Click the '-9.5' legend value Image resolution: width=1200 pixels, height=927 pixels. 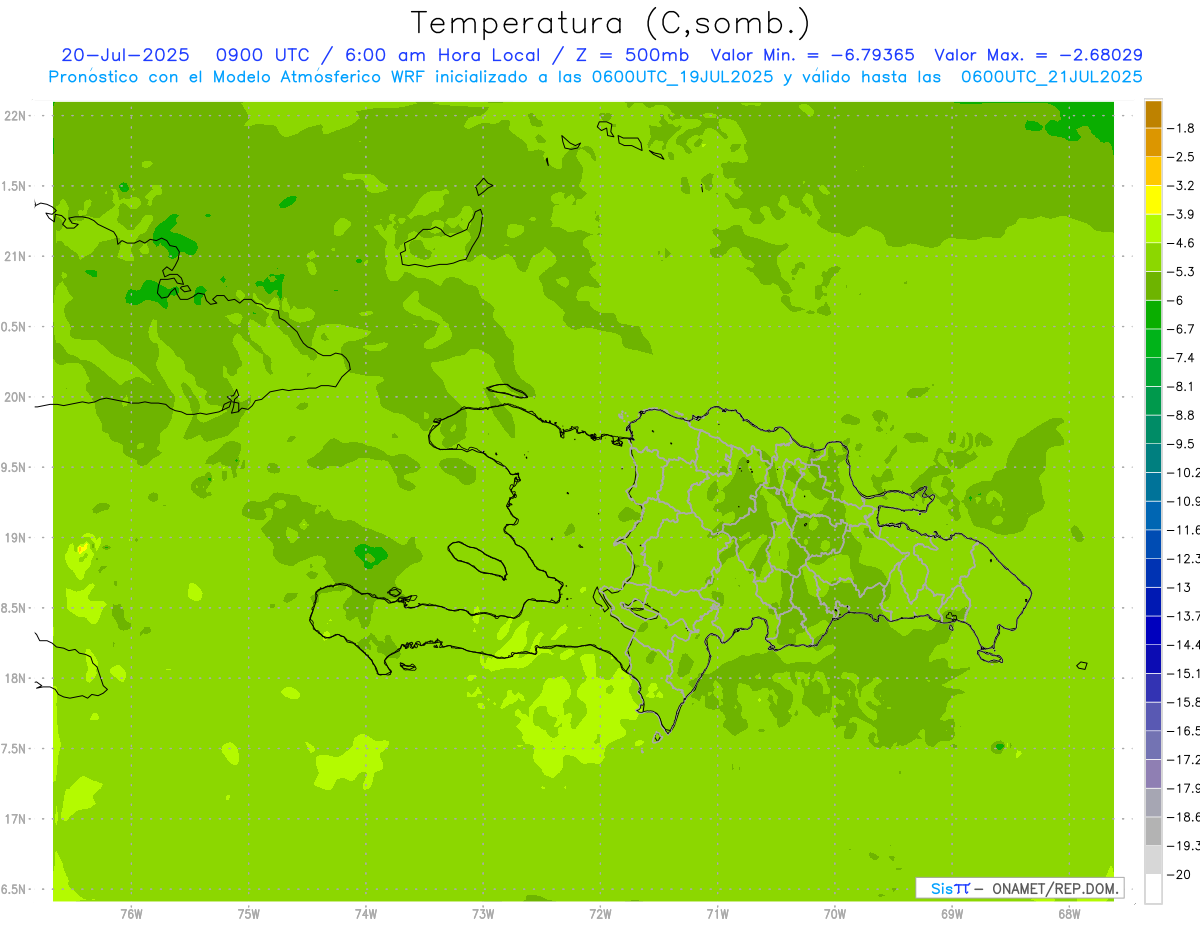(1182, 444)
